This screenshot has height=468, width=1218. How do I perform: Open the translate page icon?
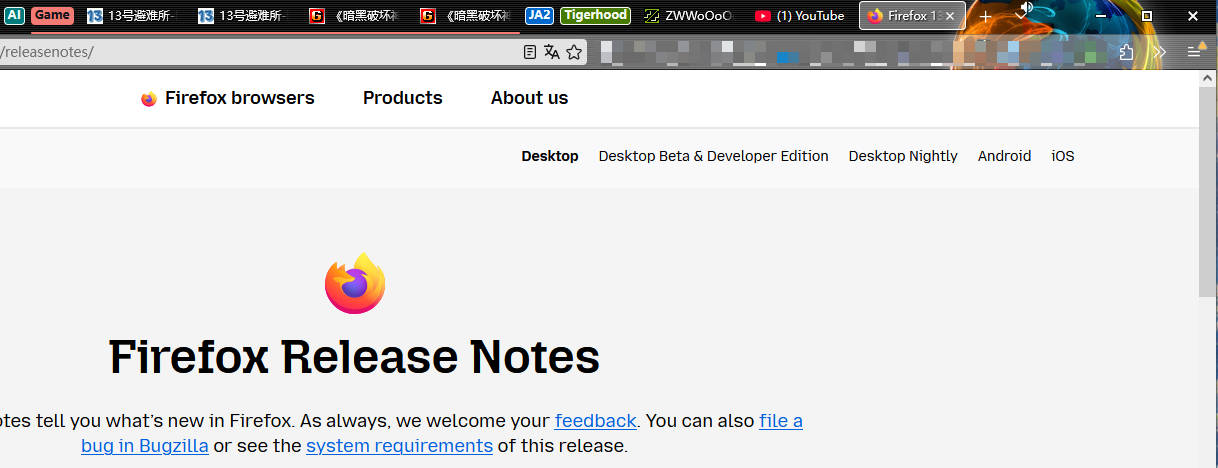[x=552, y=52]
